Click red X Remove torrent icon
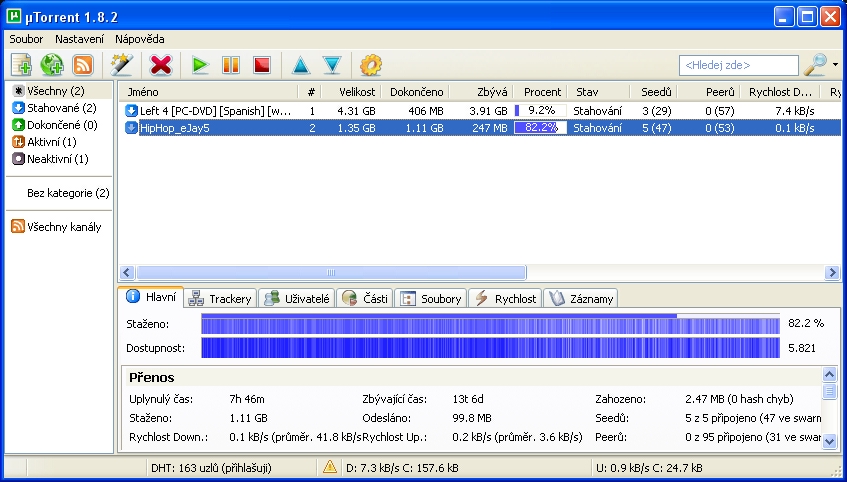 (x=160, y=65)
